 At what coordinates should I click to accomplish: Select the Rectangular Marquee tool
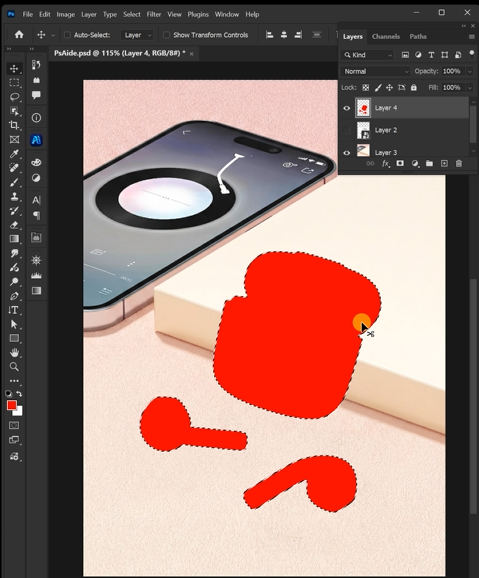click(x=14, y=83)
